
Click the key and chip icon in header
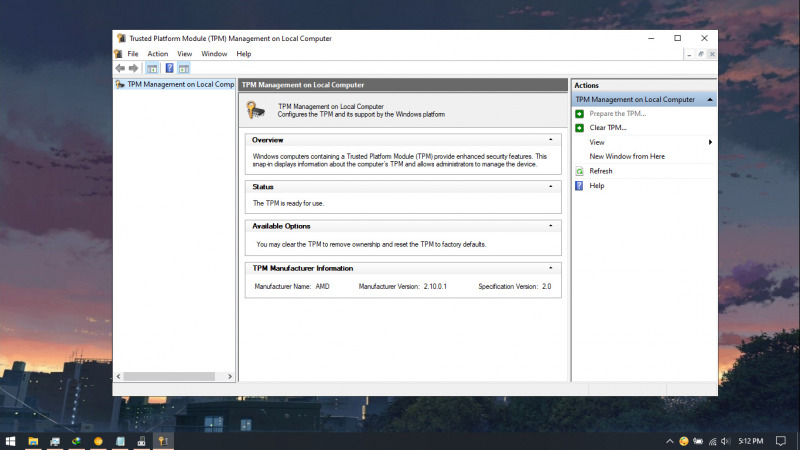(256, 110)
